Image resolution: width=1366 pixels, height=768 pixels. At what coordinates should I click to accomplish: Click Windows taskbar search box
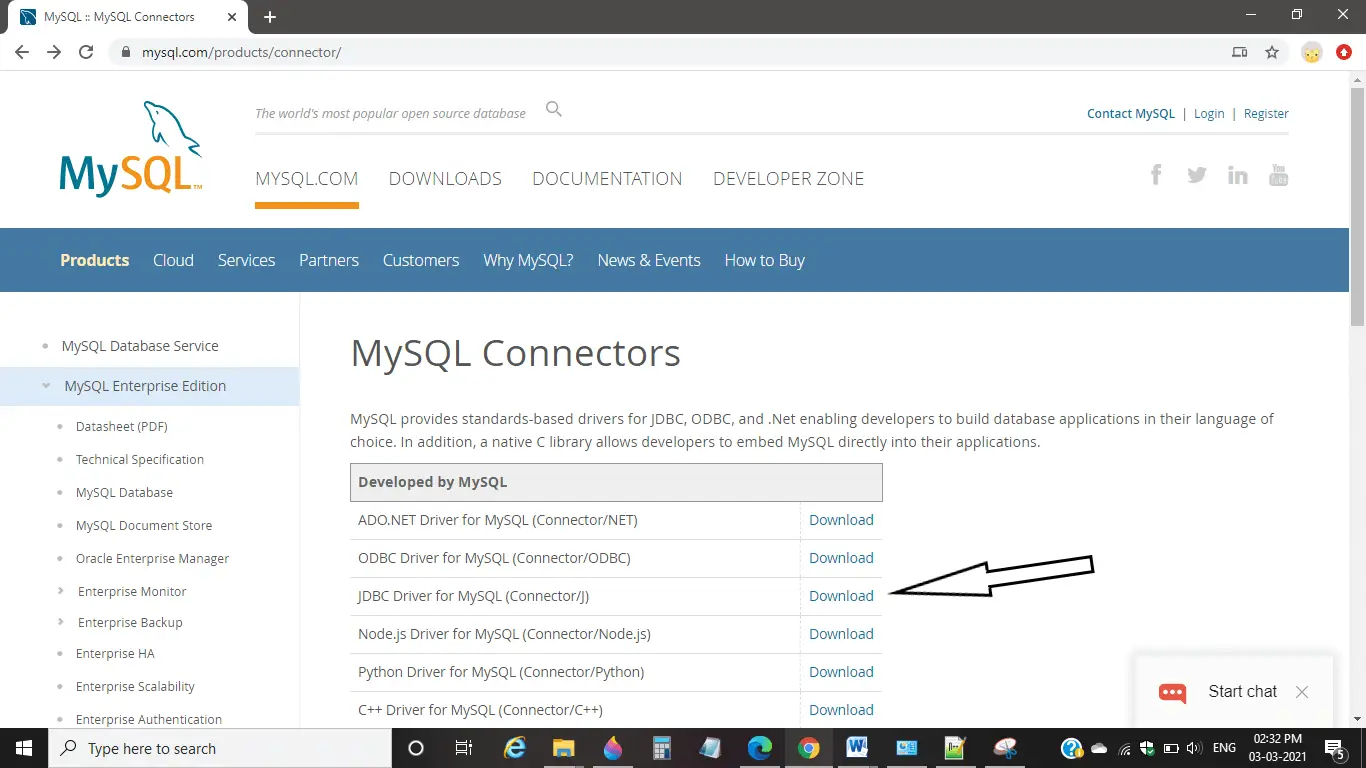click(x=219, y=748)
